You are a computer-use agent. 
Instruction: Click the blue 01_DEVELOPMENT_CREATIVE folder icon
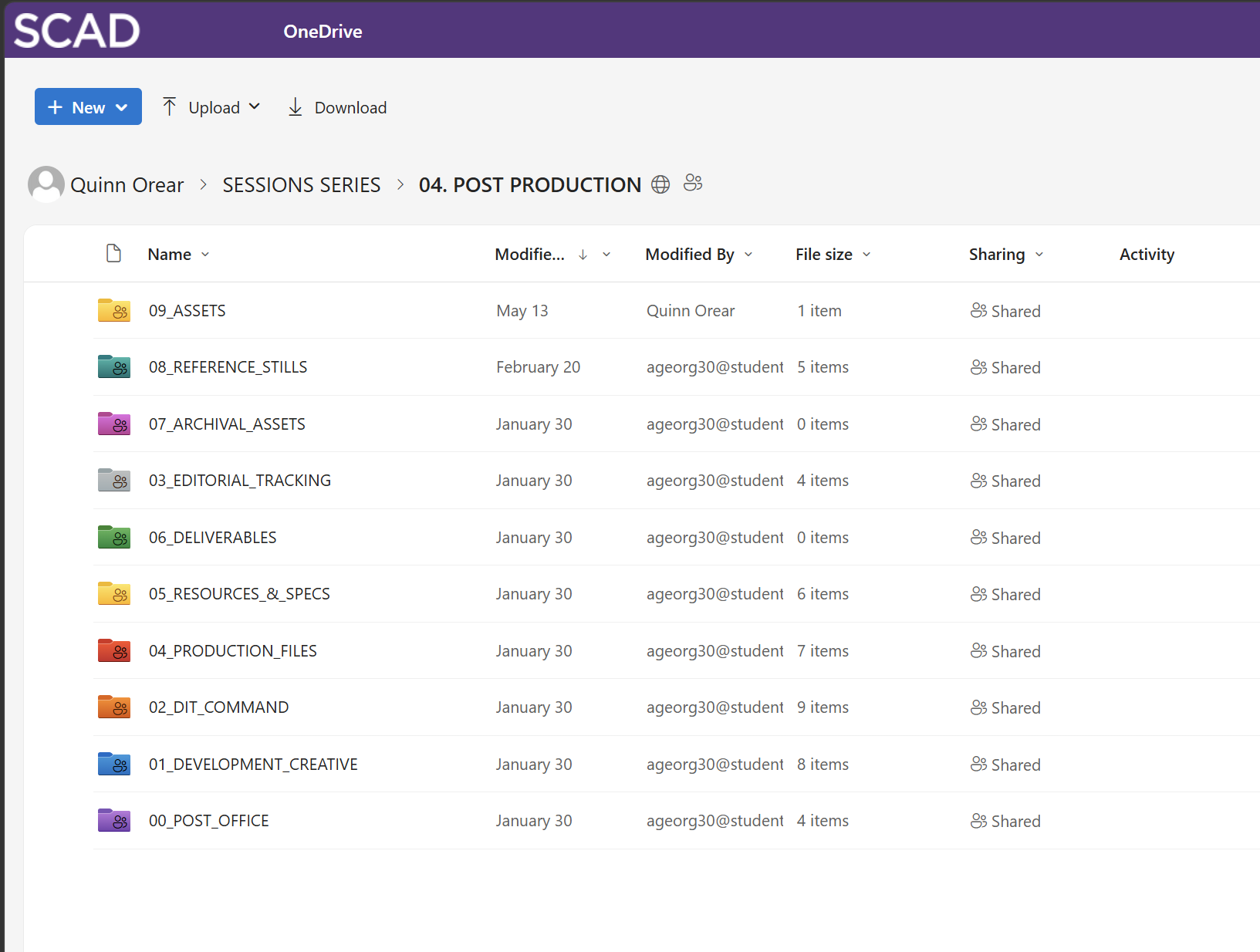point(114,764)
